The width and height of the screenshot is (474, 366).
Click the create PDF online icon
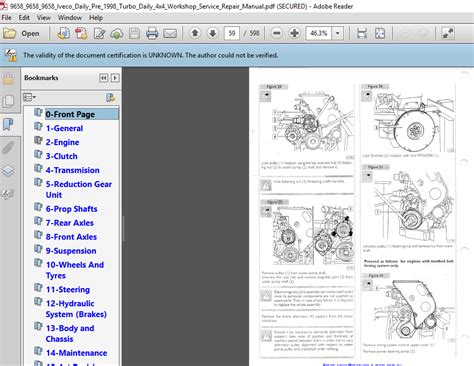[x=63, y=33]
